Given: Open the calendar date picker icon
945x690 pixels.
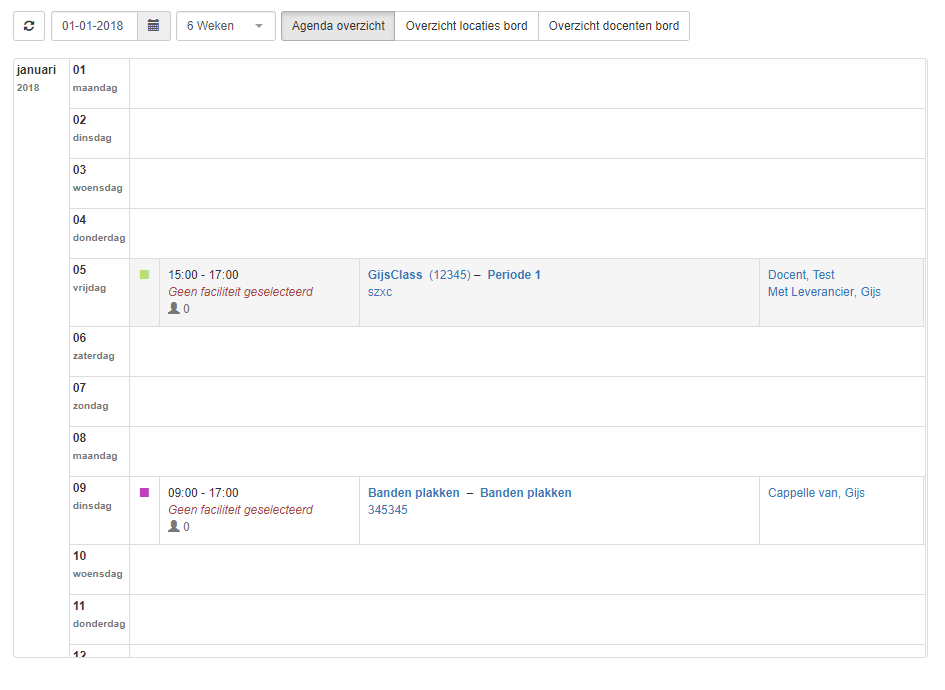Looking at the screenshot, I should tap(153, 26).
